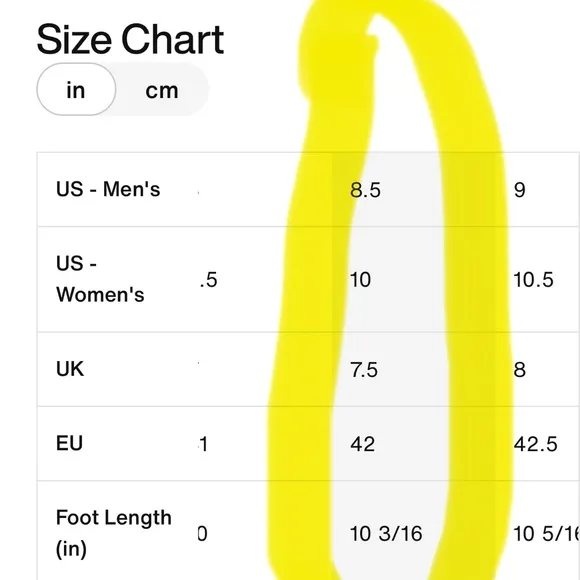Image resolution: width=580 pixels, height=580 pixels.
Task: Select the 'in' unit toggle
Action: pyautogui.click(x=76, y=89)
